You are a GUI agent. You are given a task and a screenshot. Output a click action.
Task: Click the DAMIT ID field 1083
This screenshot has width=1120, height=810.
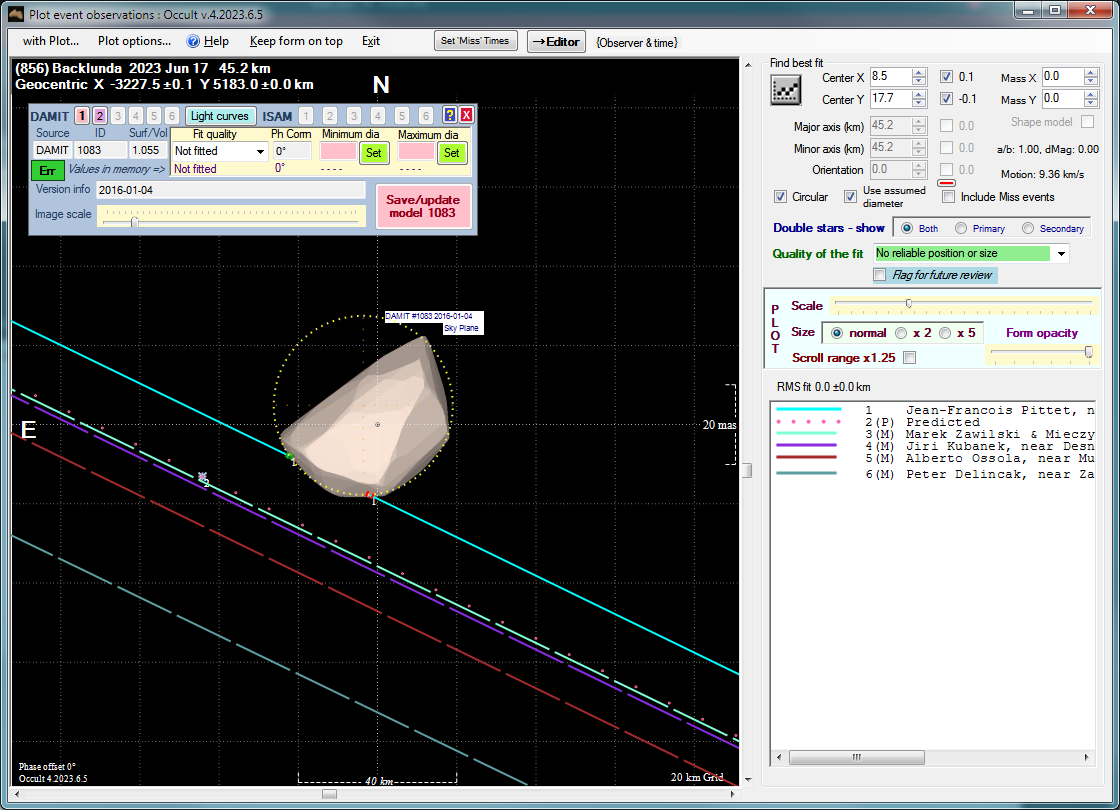click(x=99, y=150)
